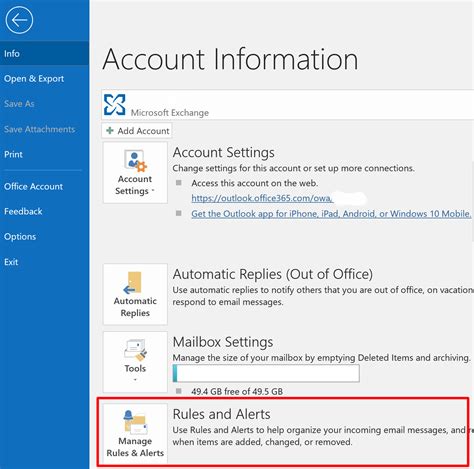Click the Add Account button
474x469 pixels.
click(x=137, y=131)
